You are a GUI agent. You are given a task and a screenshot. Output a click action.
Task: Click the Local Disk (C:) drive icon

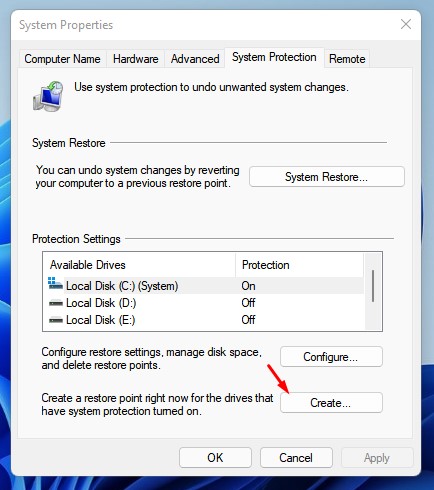55,283
